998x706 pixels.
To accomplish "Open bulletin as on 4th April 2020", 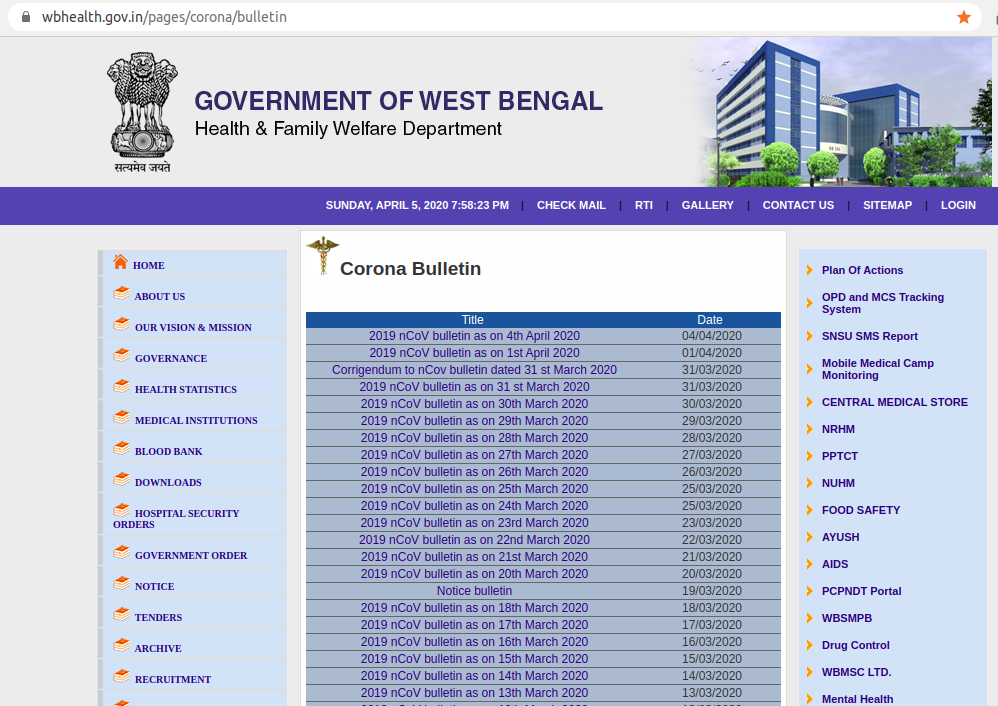I will pyautogui.click(x=474, y=335).
